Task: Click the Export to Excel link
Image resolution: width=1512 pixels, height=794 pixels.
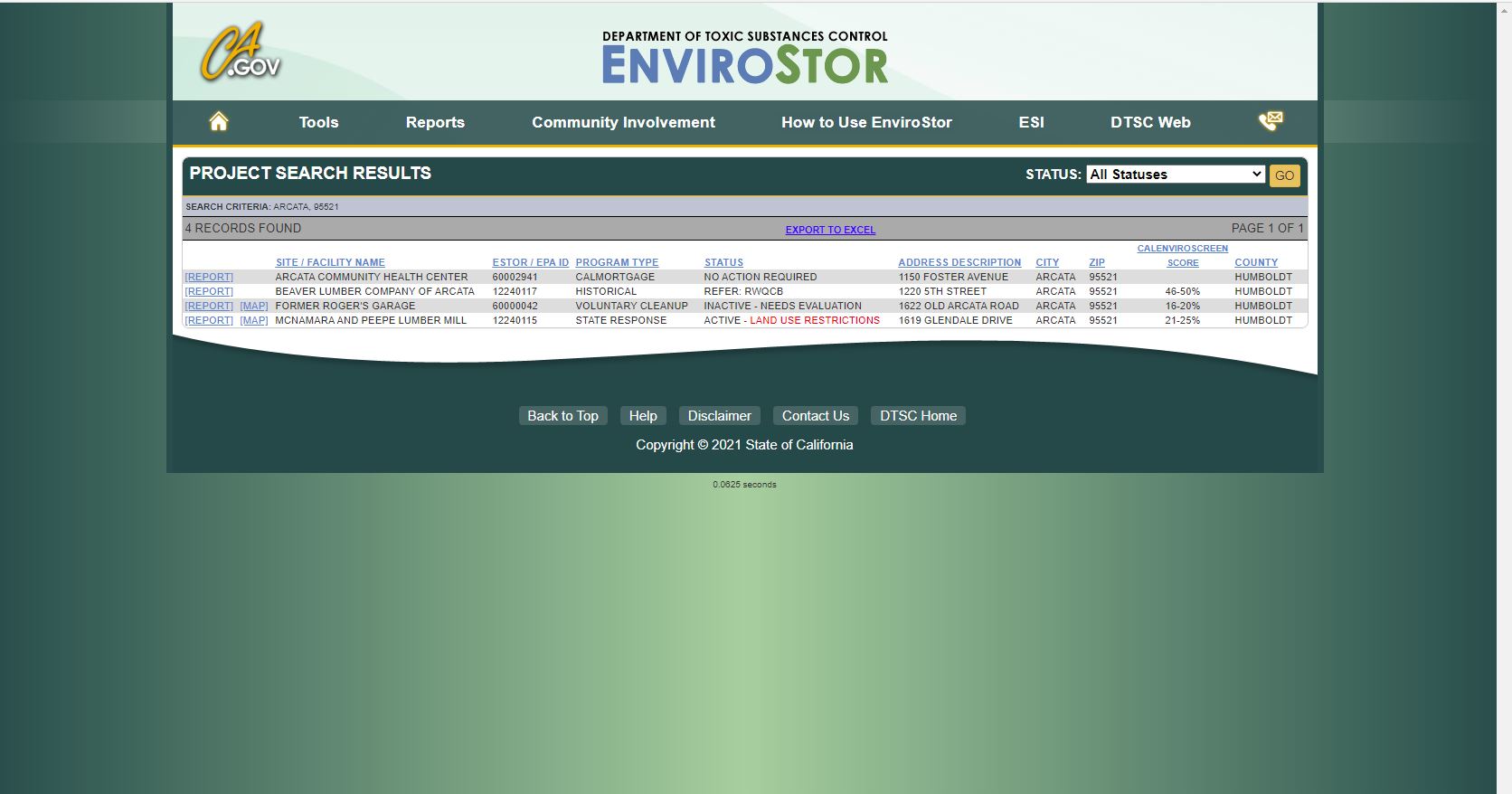Action: pyautogui.click(x=830, y=230)
